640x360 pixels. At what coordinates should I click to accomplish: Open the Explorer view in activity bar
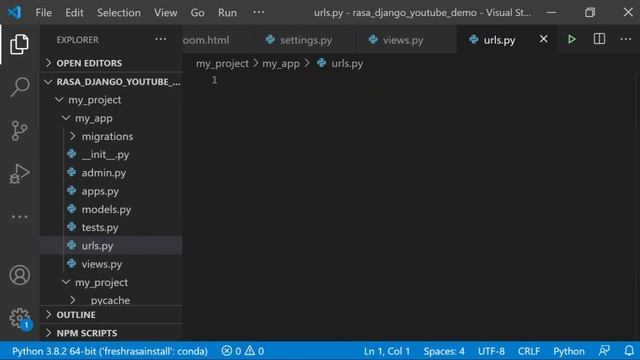(19, 44)
